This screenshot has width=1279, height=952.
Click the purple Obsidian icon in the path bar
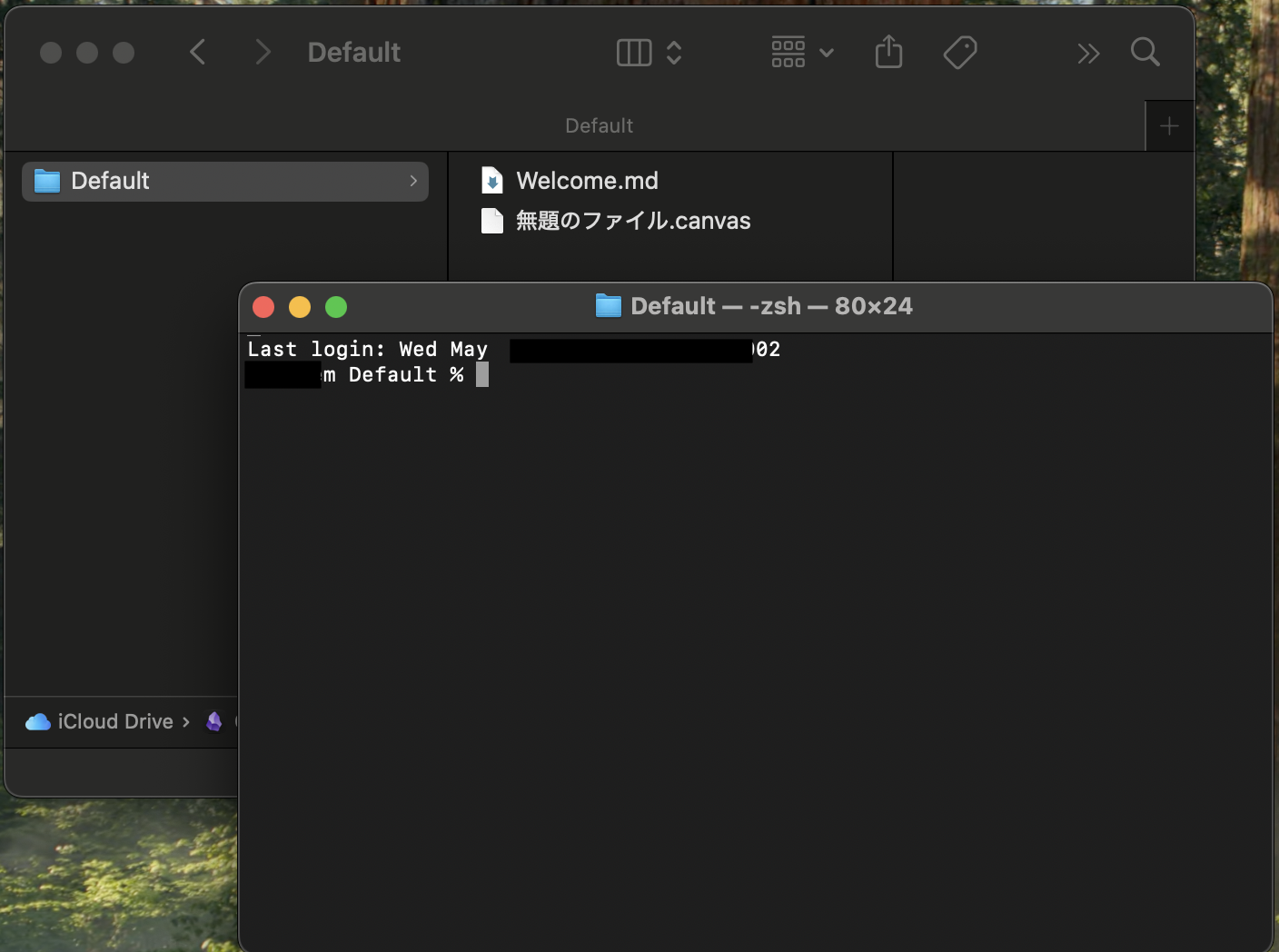tap(214, 721)
